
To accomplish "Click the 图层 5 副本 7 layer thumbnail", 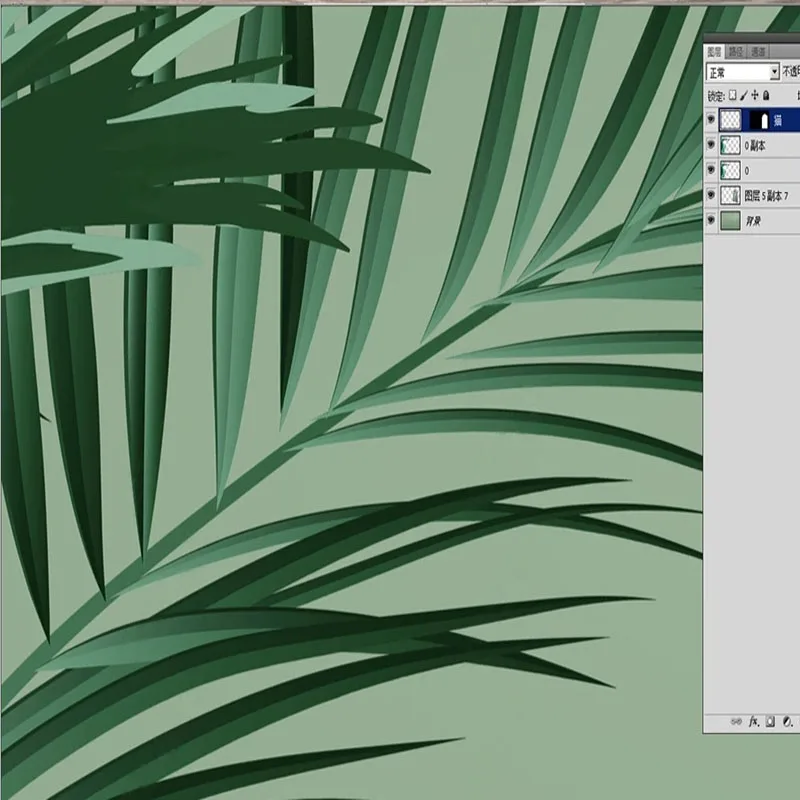I will [731, 195].
